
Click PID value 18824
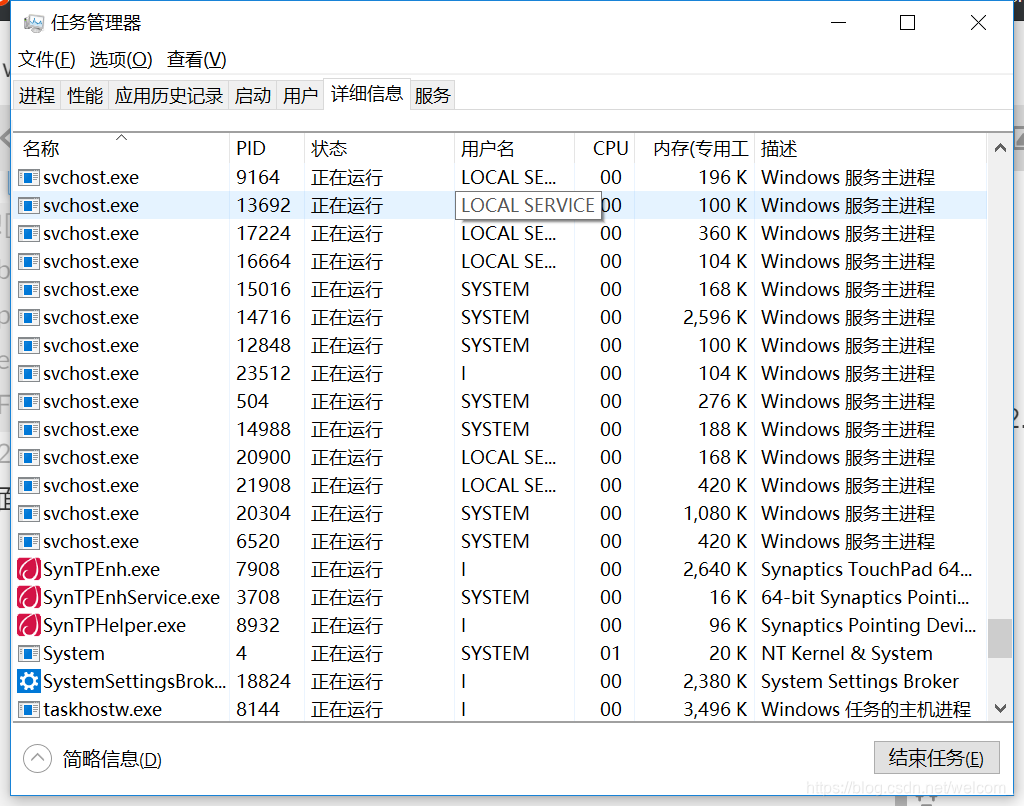pos(263,682)
